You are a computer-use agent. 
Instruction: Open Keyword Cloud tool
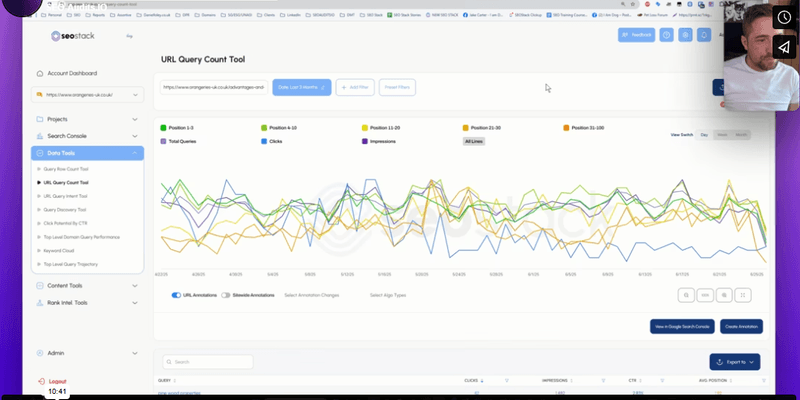click(59, 251)
